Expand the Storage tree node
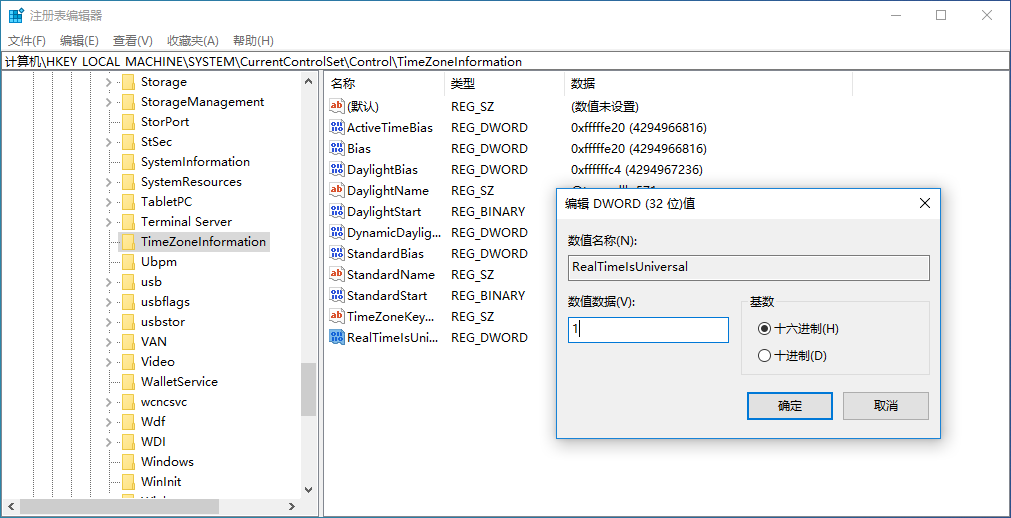Image resolution: width=1011 pixels, height=518 pixels. point(108,82)
